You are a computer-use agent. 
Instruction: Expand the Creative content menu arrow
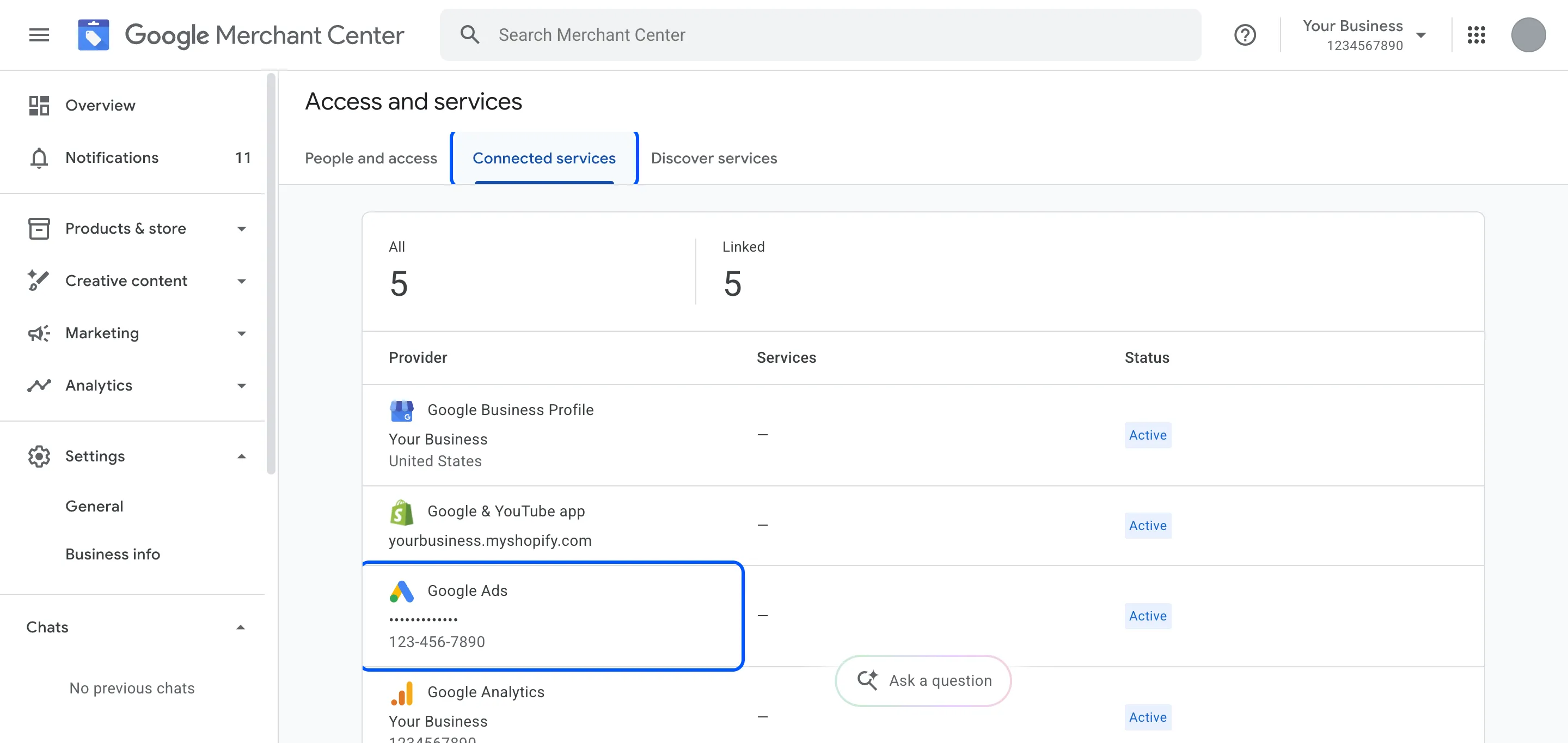242,282
